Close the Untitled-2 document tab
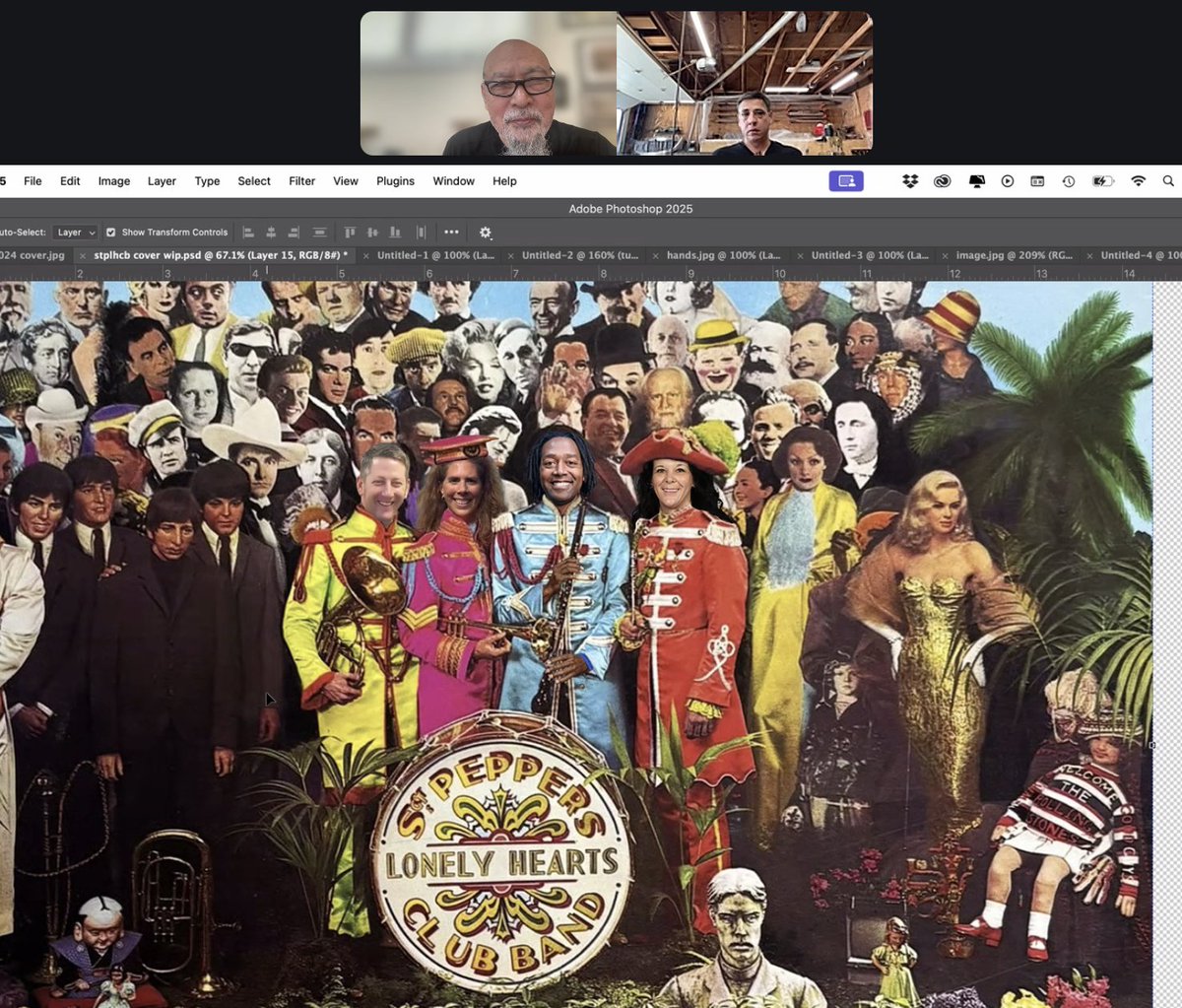 click(x=510, y=256)
